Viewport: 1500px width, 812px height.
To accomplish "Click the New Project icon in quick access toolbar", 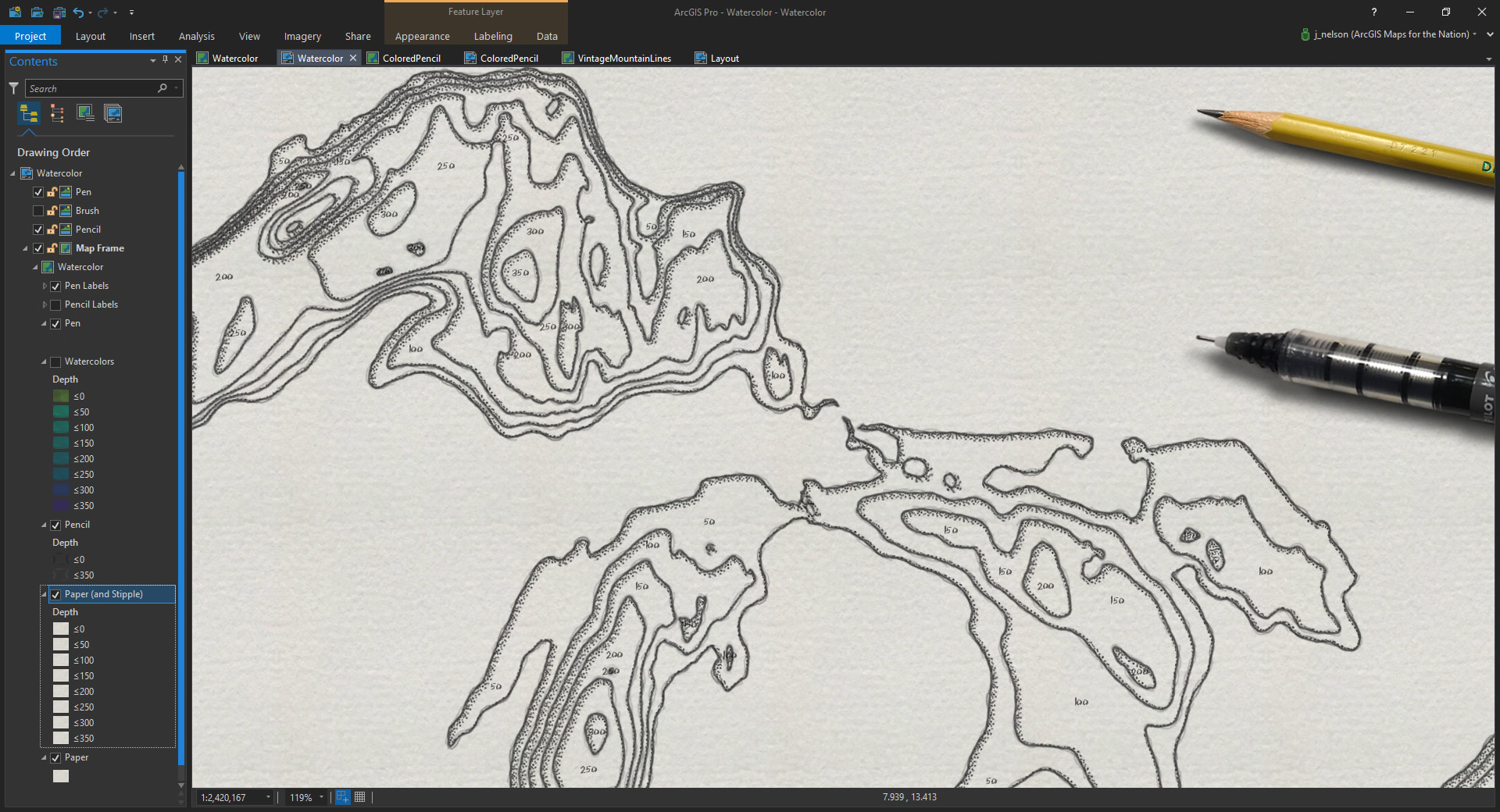I will pyautogui.click(x=15, y=12).
